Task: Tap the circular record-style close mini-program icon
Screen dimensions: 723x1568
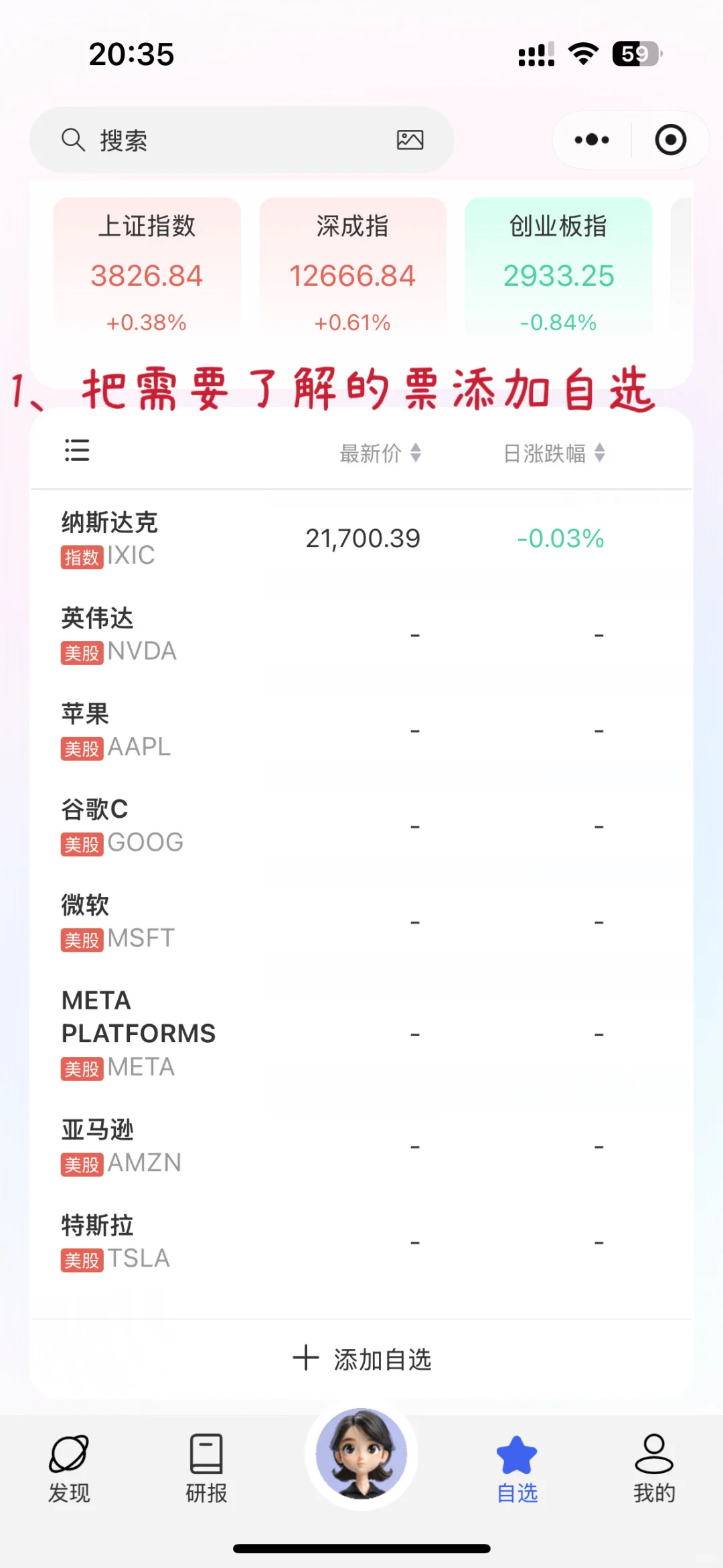Action: pos(670,140)
